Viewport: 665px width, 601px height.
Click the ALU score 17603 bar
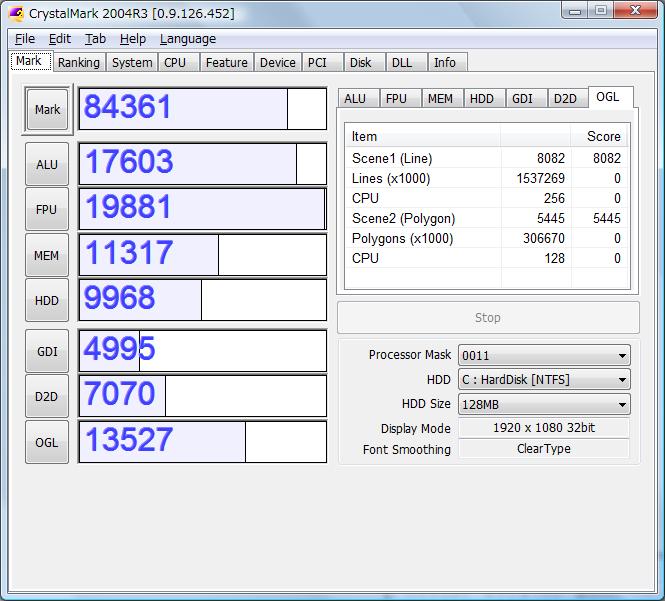[x=203, y=164]
